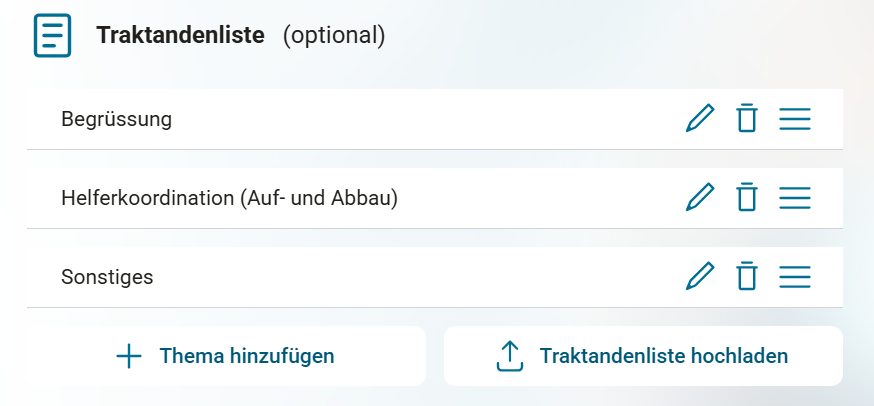Click the Traktandenliste section heading
Viewport: 874px width, 406px height.
click(180, 36)
